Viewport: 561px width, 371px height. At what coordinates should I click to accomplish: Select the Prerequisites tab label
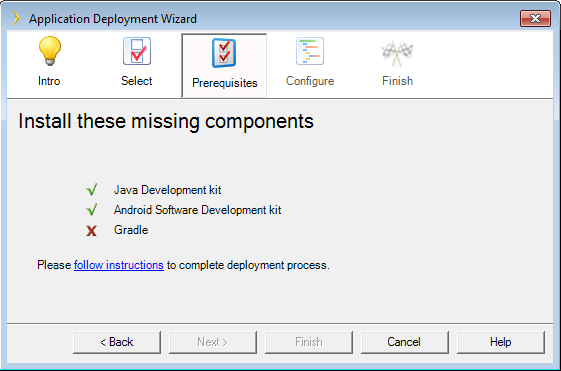225,83
